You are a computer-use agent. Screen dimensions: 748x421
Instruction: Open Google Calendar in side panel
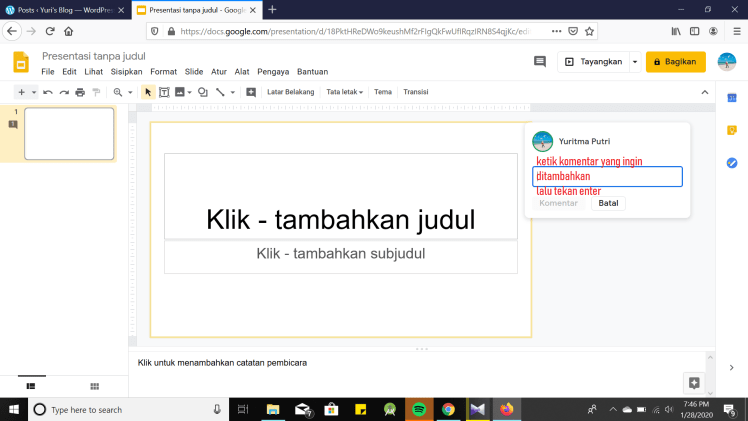(x=732, y=97)
